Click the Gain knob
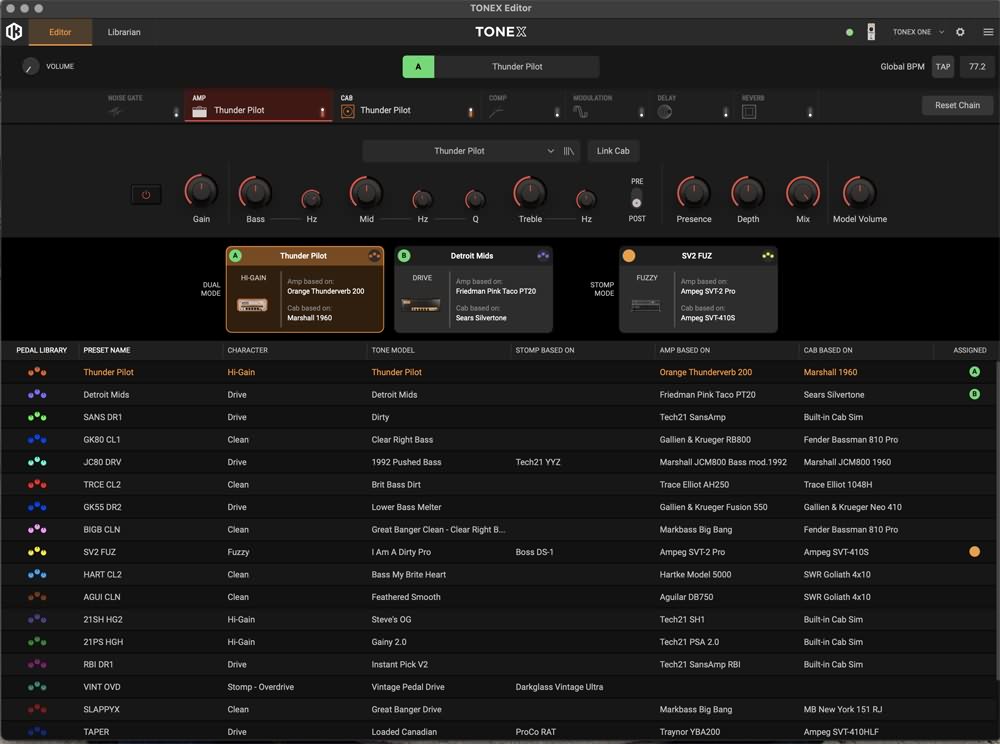 201,191
